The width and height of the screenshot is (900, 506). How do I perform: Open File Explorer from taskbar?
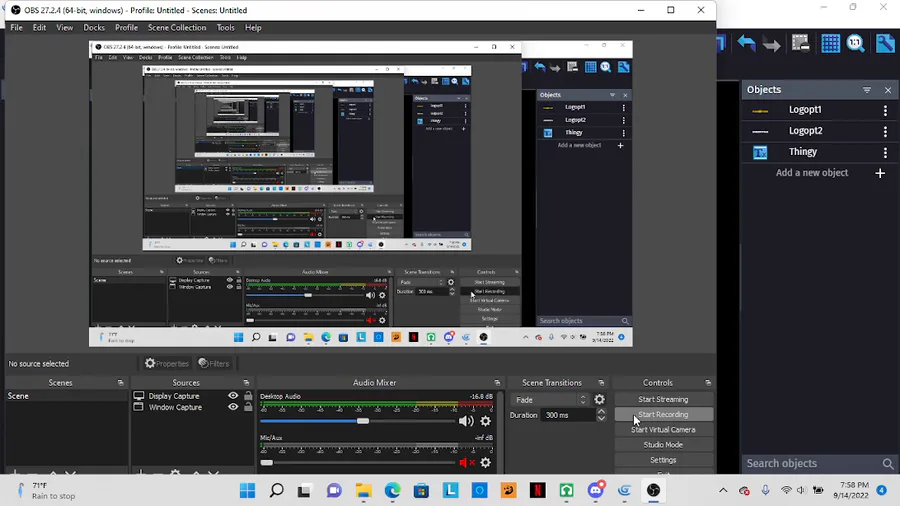(x=363, y=491)
